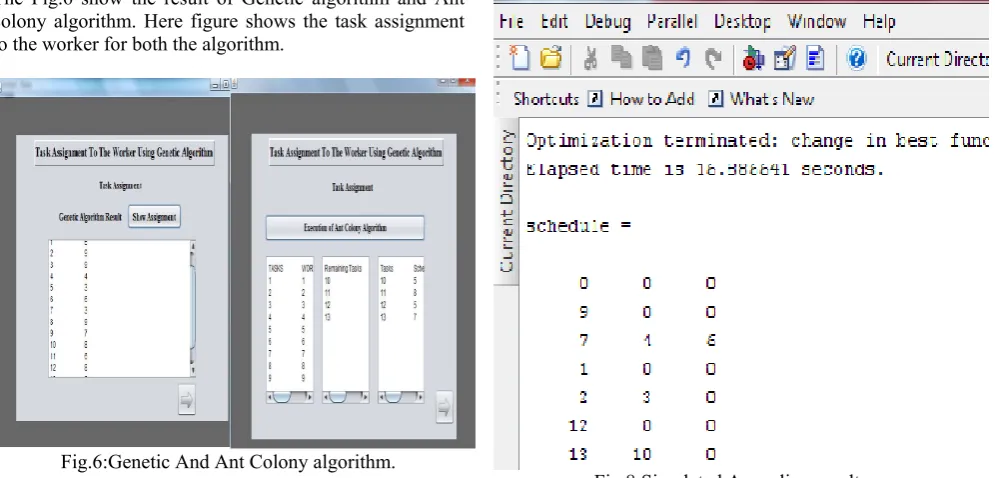Open the Window menu
The image size is (995, 478).
tap(816, 22)
